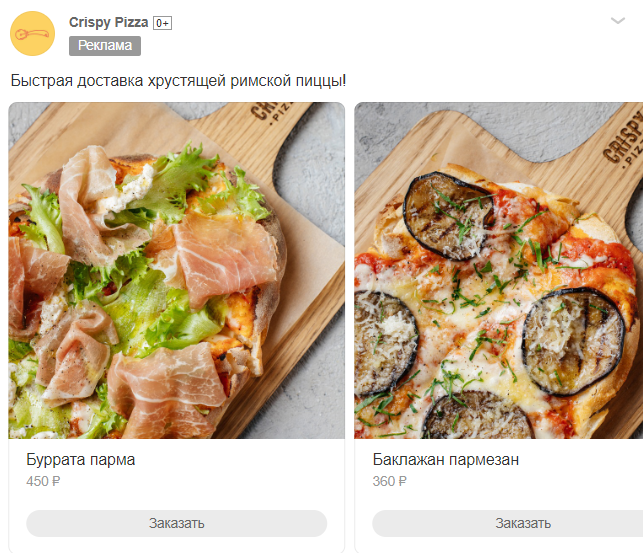This screenshot has height=553, width=643.
Task: Click the Буррата парма title
Action: [80, 460]
